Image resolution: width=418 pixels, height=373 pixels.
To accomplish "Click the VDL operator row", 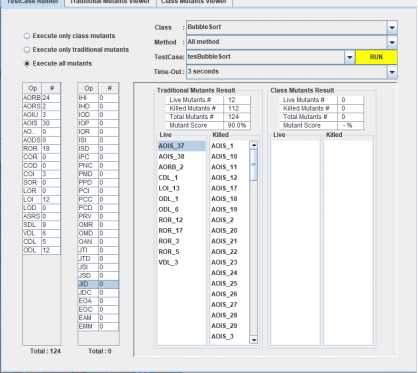I will [42, 233].
